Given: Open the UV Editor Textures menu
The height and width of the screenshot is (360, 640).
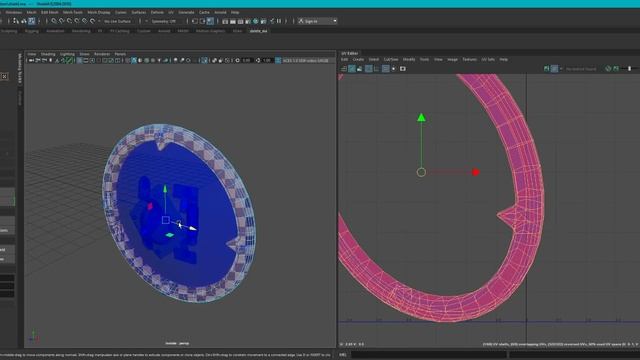Looking at the screenshot, I should pos(469,60).
